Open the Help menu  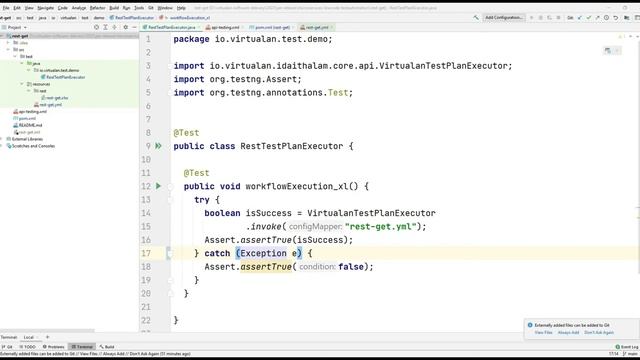tap(181, 8)
